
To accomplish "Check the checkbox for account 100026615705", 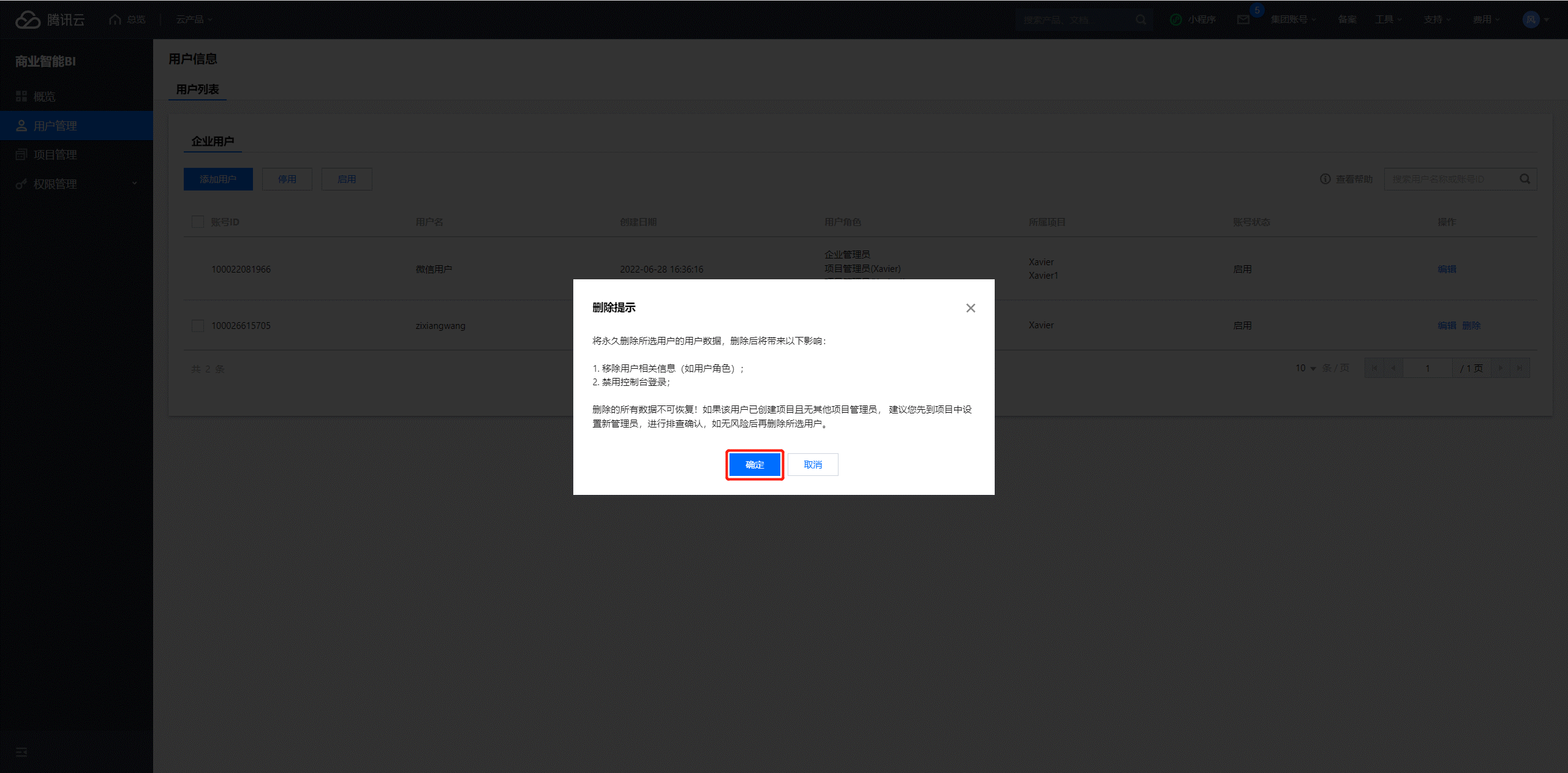I will (198, 325).
